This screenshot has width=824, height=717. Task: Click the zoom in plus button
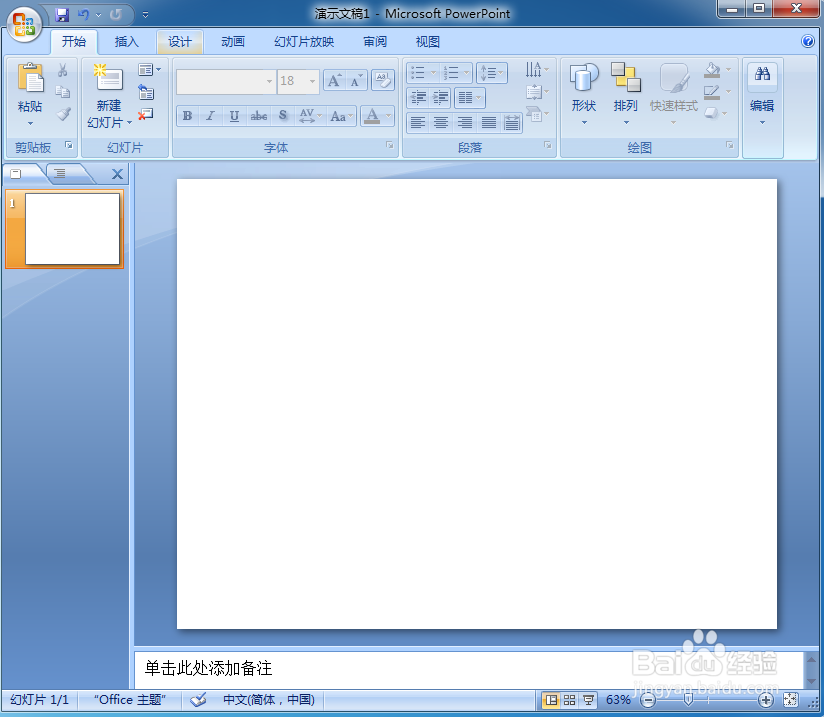tap(766, 700)
